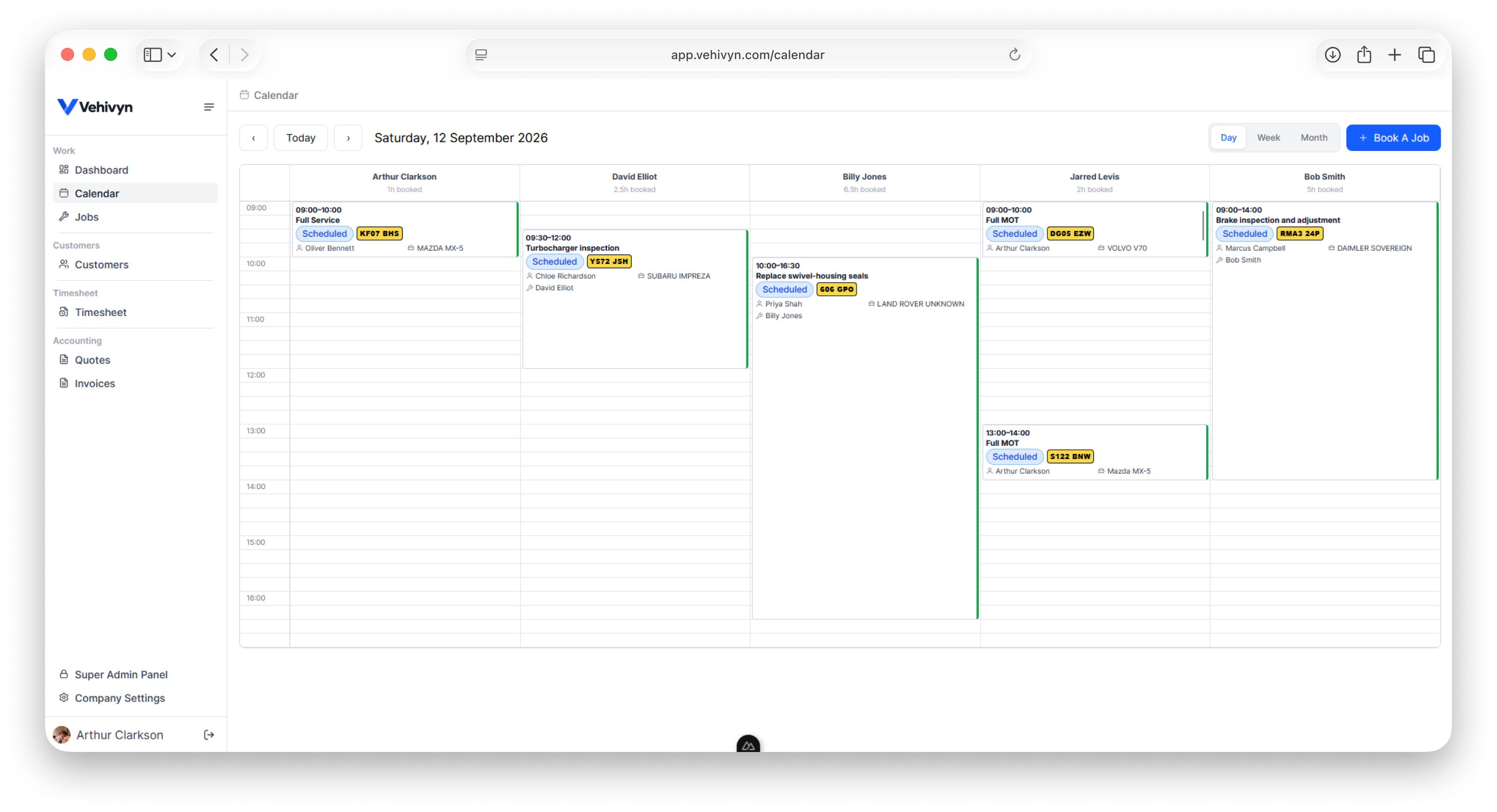Click the RMA3 24P registration plate

1300,233
